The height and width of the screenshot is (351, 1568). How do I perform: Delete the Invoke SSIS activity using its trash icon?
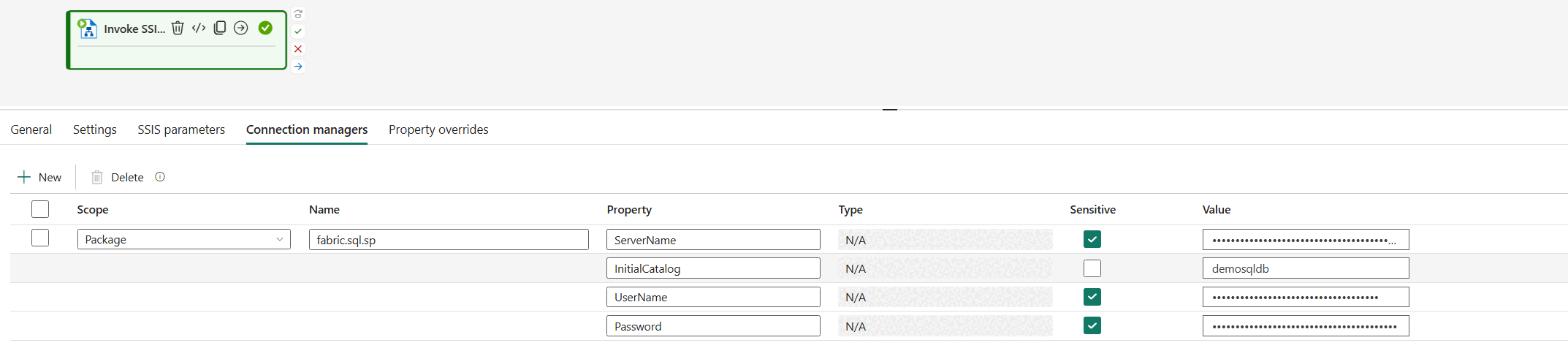pos(178,29)
